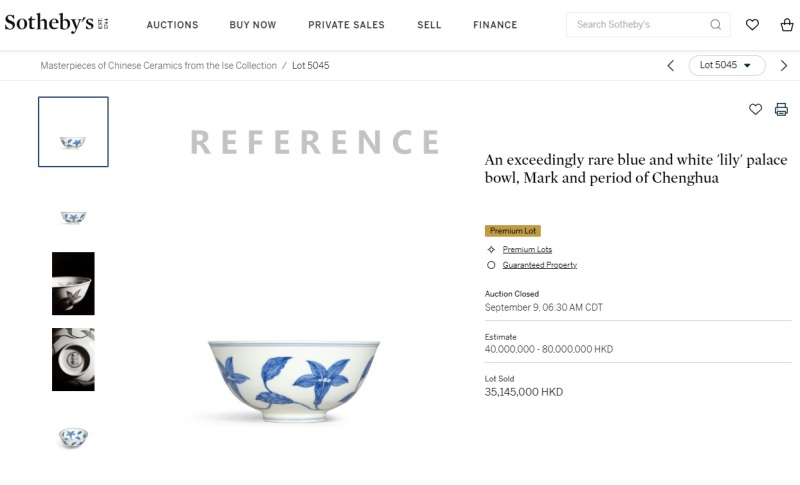Open the Premium Lots link
The height and width of the screenshot is (485, 800).
tap(527, 249)
